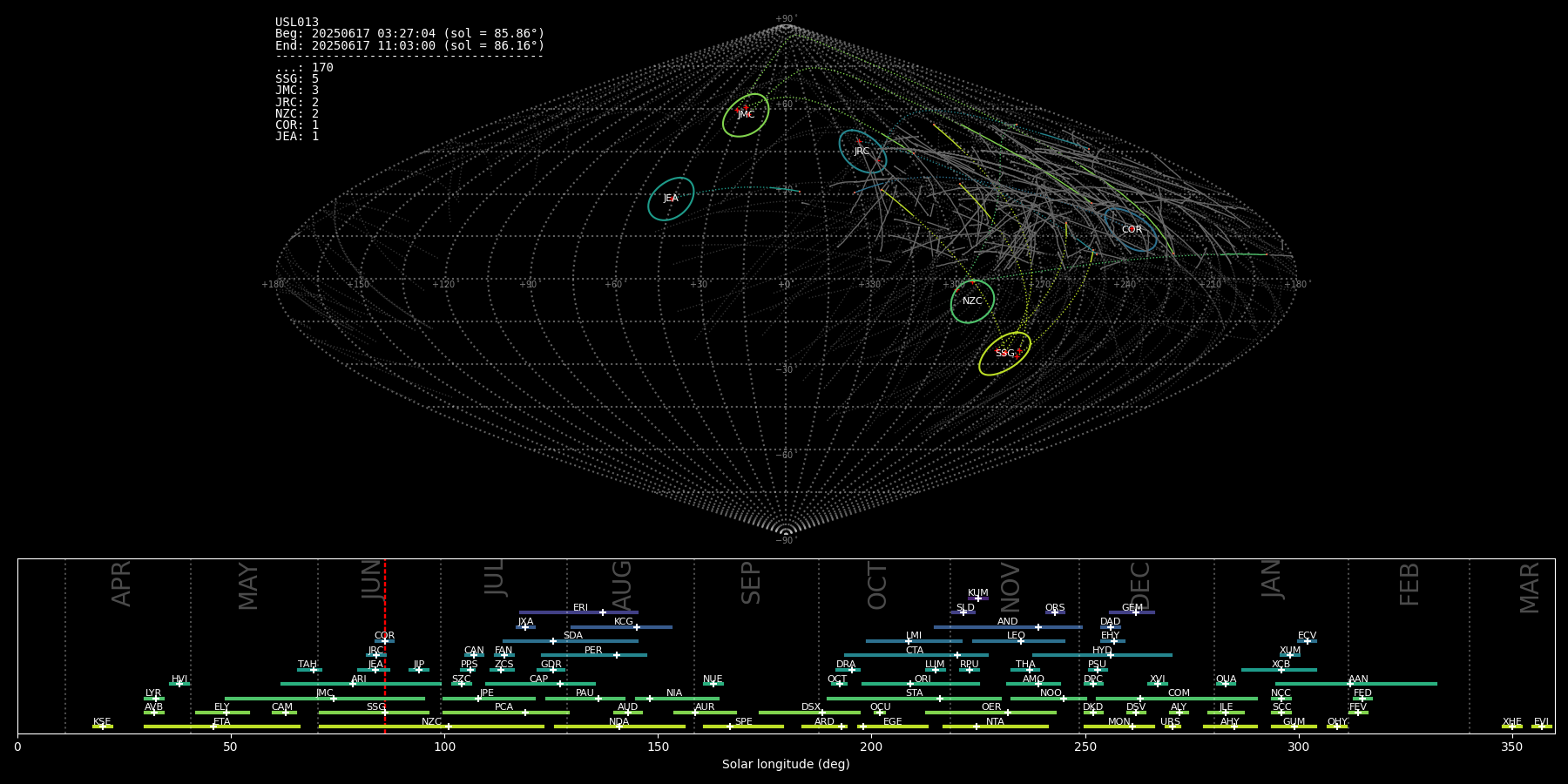Select the ORI shower bar in the timeline
The image size is (1568, 784).
(x=921, y=684)
